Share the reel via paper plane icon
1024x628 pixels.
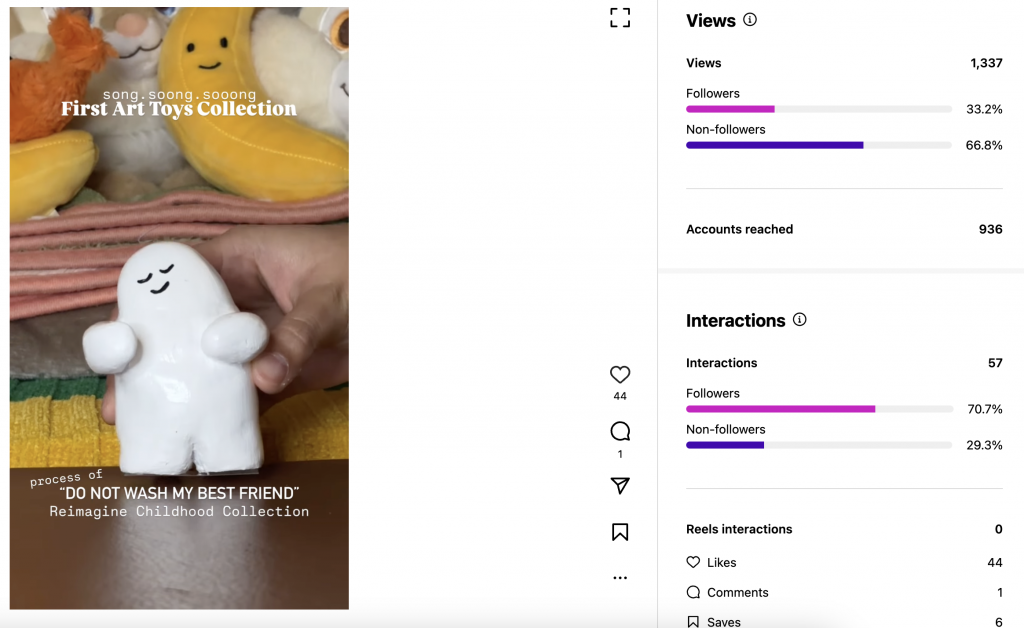pyautogui.click(x=620, y=485)
